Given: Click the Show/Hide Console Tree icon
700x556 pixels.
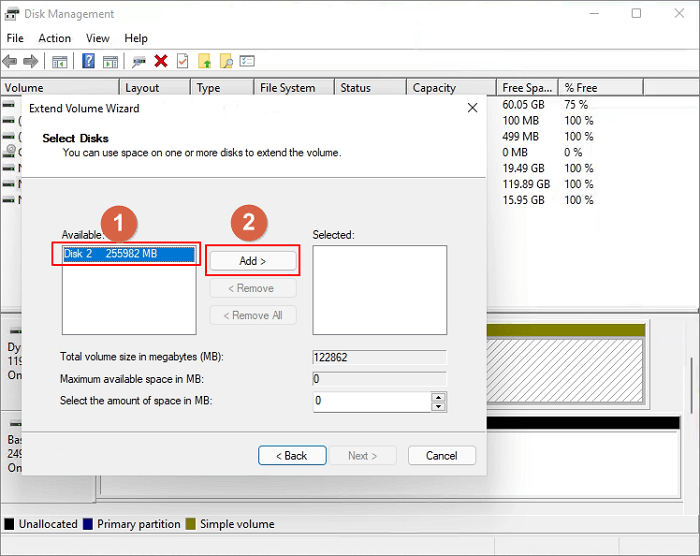Looking at the screenshot, I should click(60, 61).
